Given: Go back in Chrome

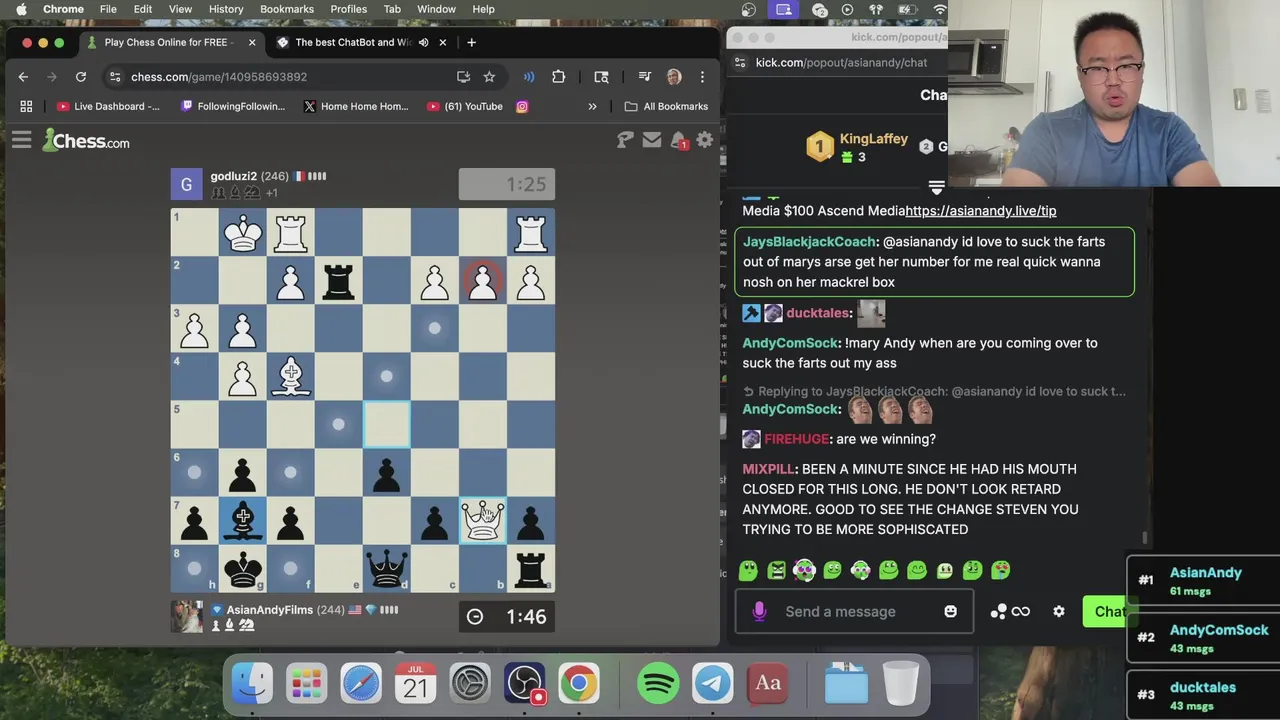Looking at the screenshot, I should pyautogui.click(x=23, y=76).
